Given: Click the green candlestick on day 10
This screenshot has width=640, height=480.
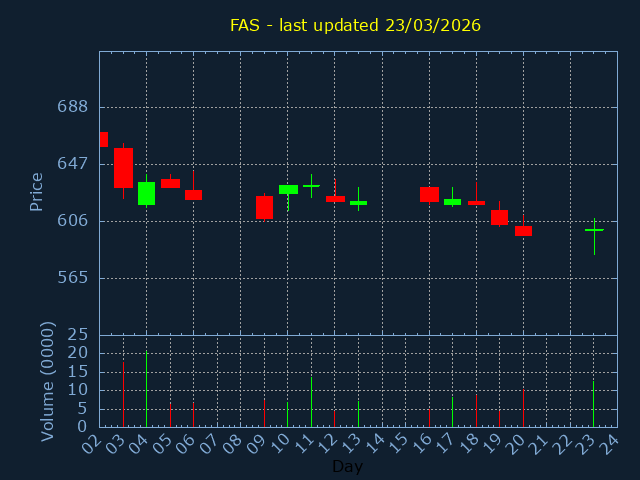Looking at the screenshot, I should tap(288, 189).
